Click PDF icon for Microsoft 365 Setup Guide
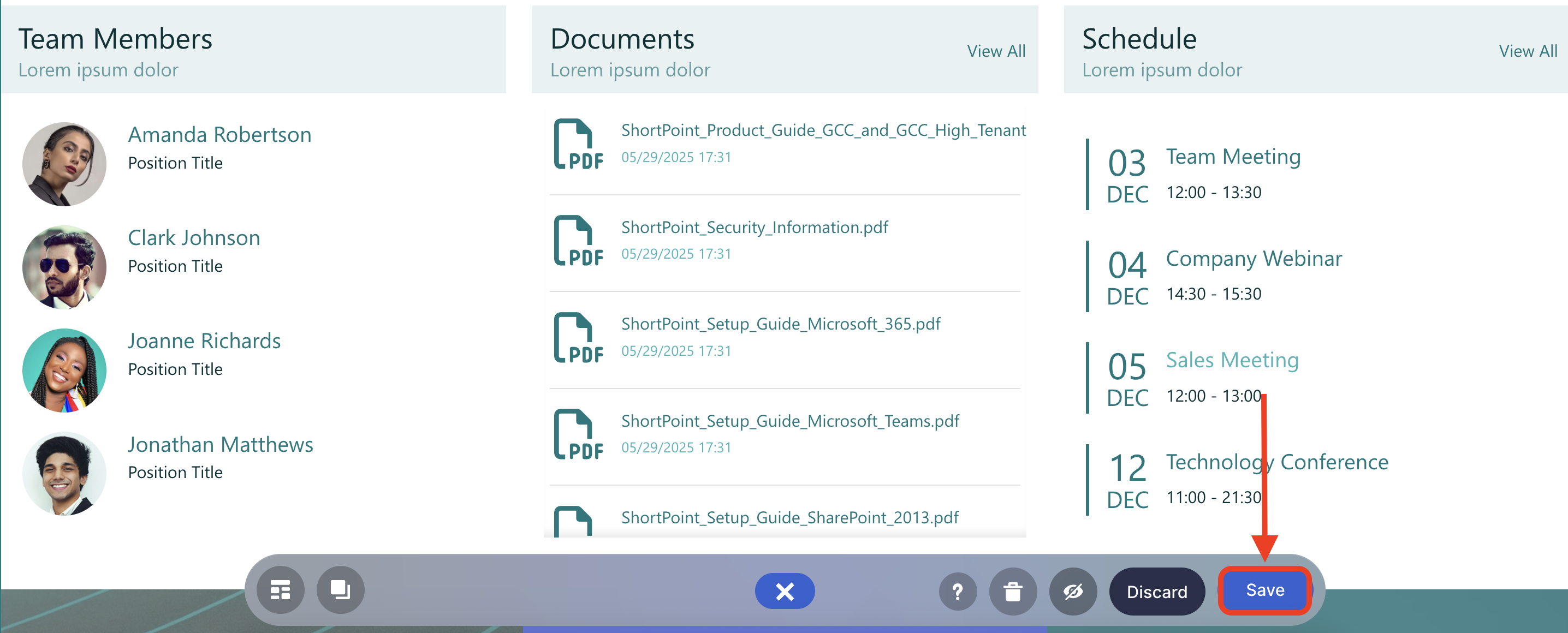The height and width of the screenshot is (633, 1568). coord(577,337)
